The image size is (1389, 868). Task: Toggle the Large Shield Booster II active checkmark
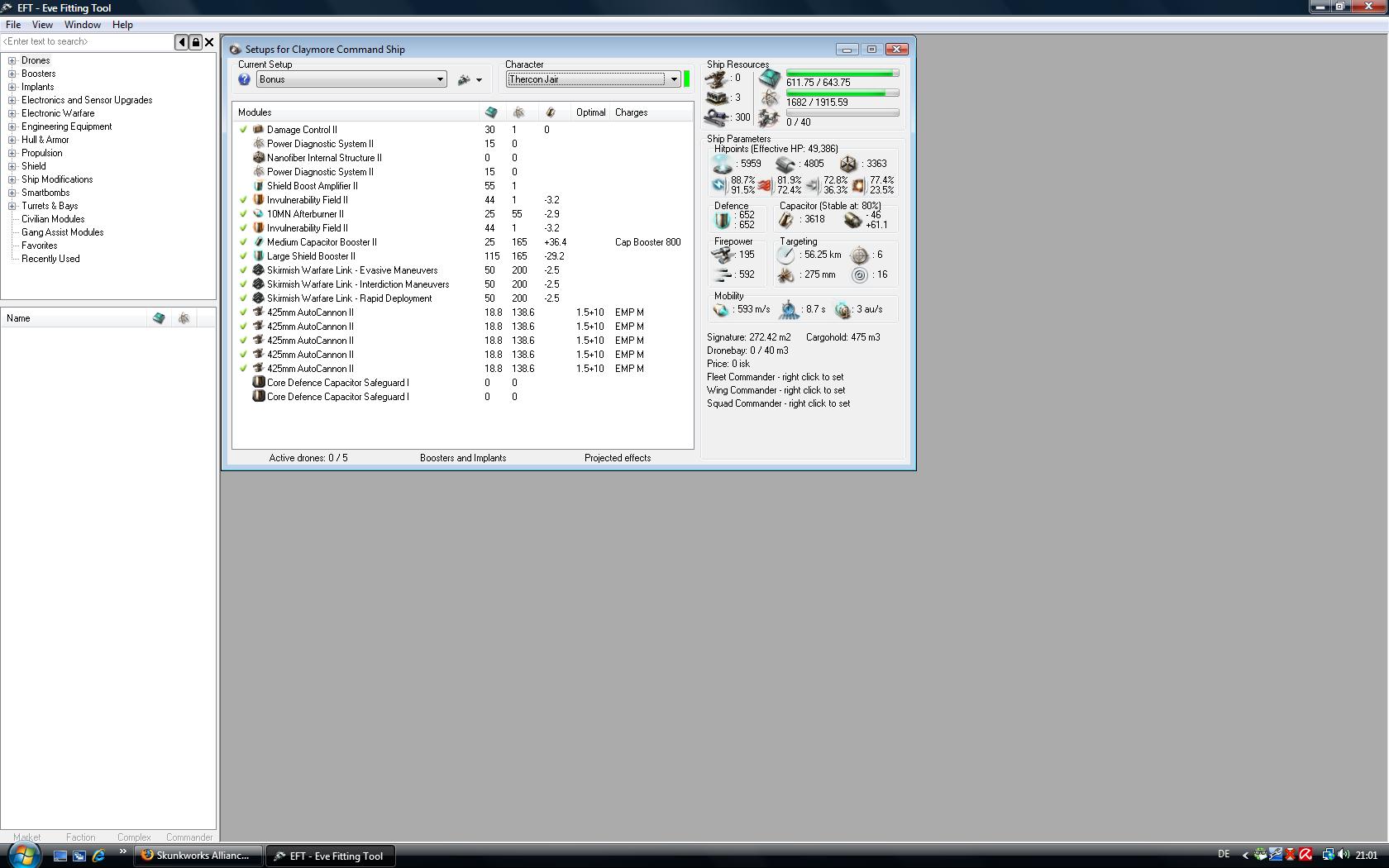[243, 256]
